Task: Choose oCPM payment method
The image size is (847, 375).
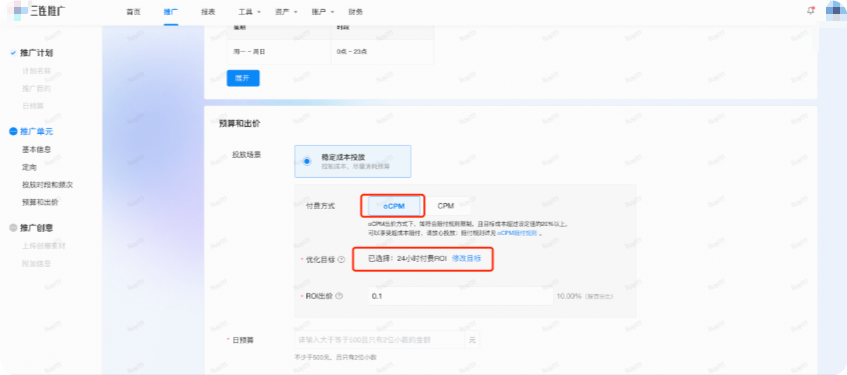Action: pos(394,206)
